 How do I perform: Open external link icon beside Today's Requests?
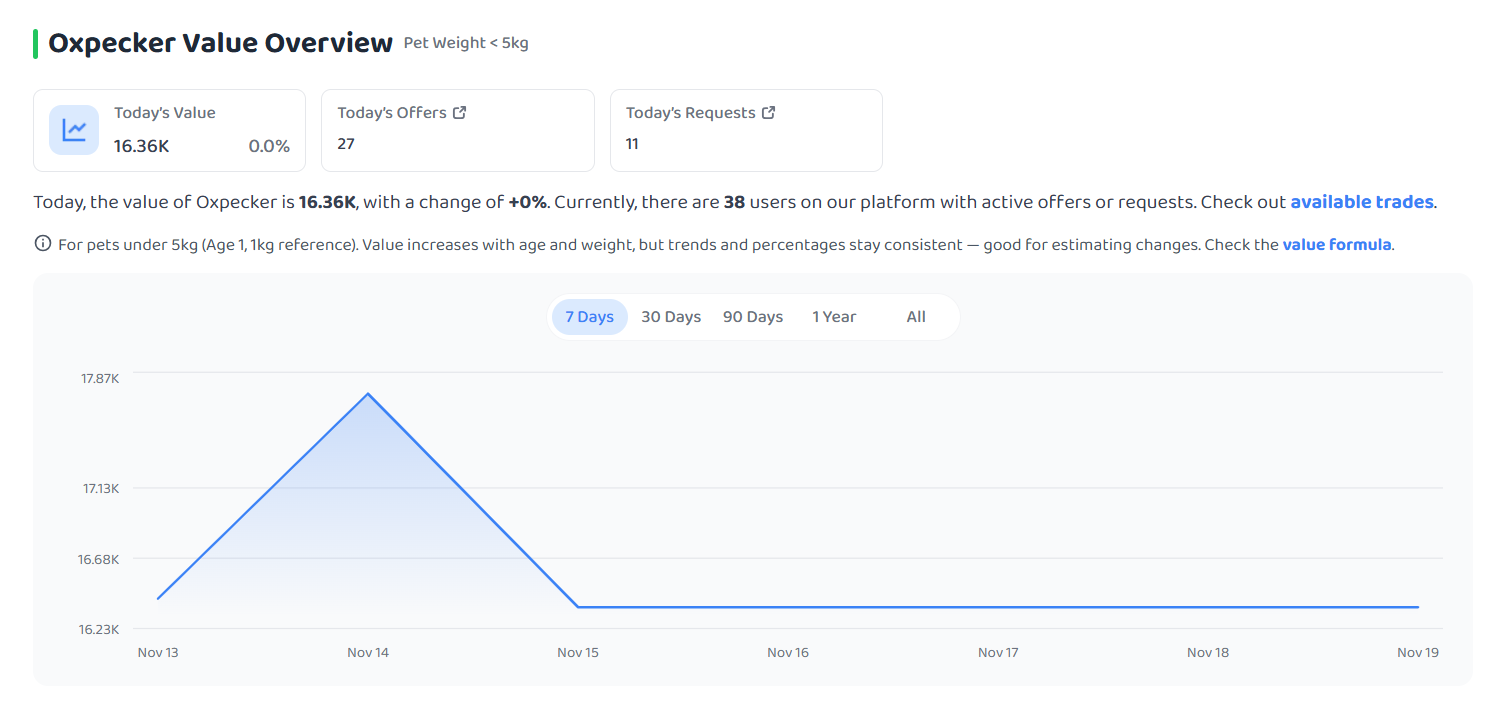[x=769, y=113]
